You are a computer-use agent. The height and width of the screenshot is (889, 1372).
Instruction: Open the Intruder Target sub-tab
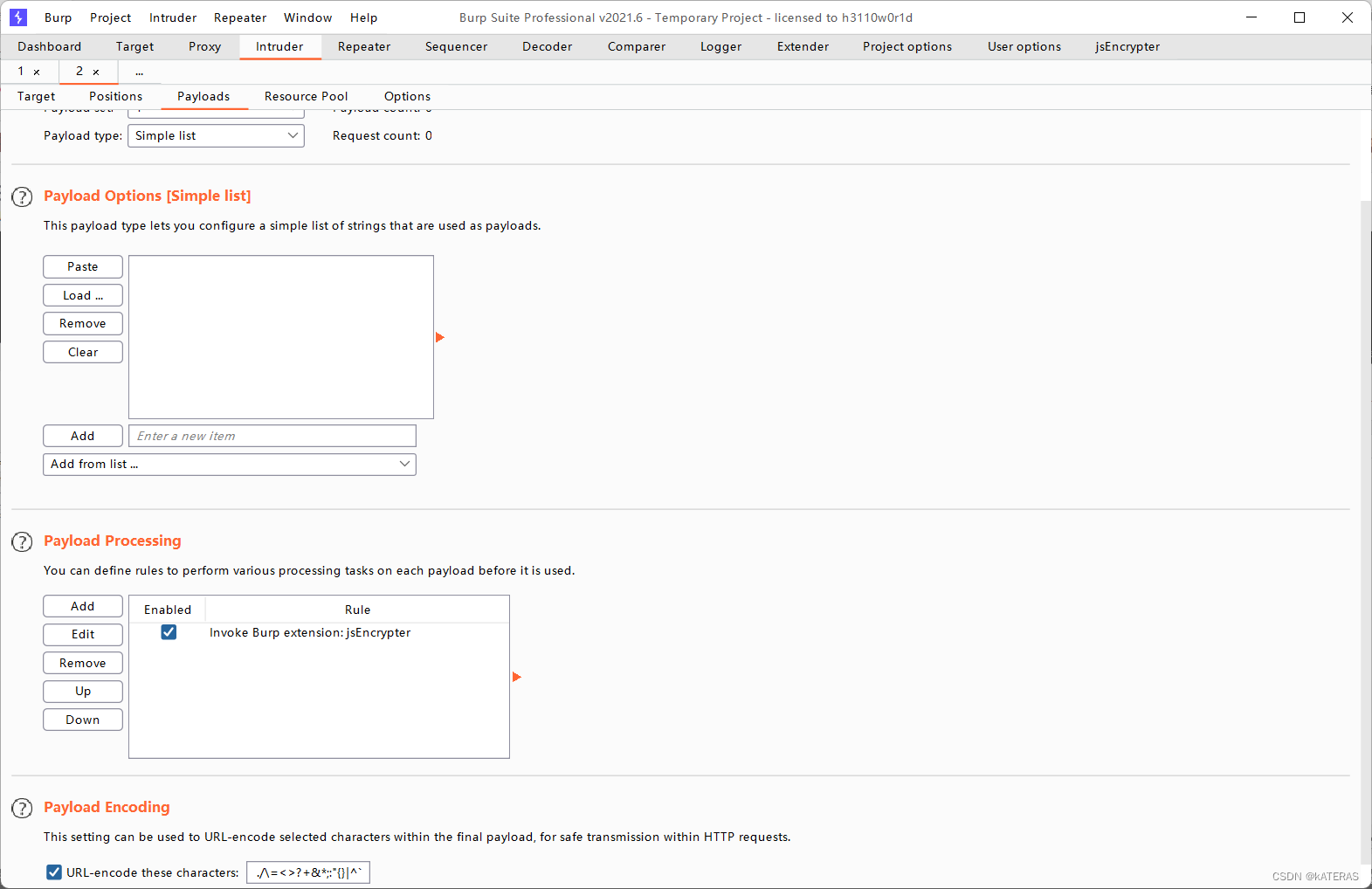[x=36, y=97]
